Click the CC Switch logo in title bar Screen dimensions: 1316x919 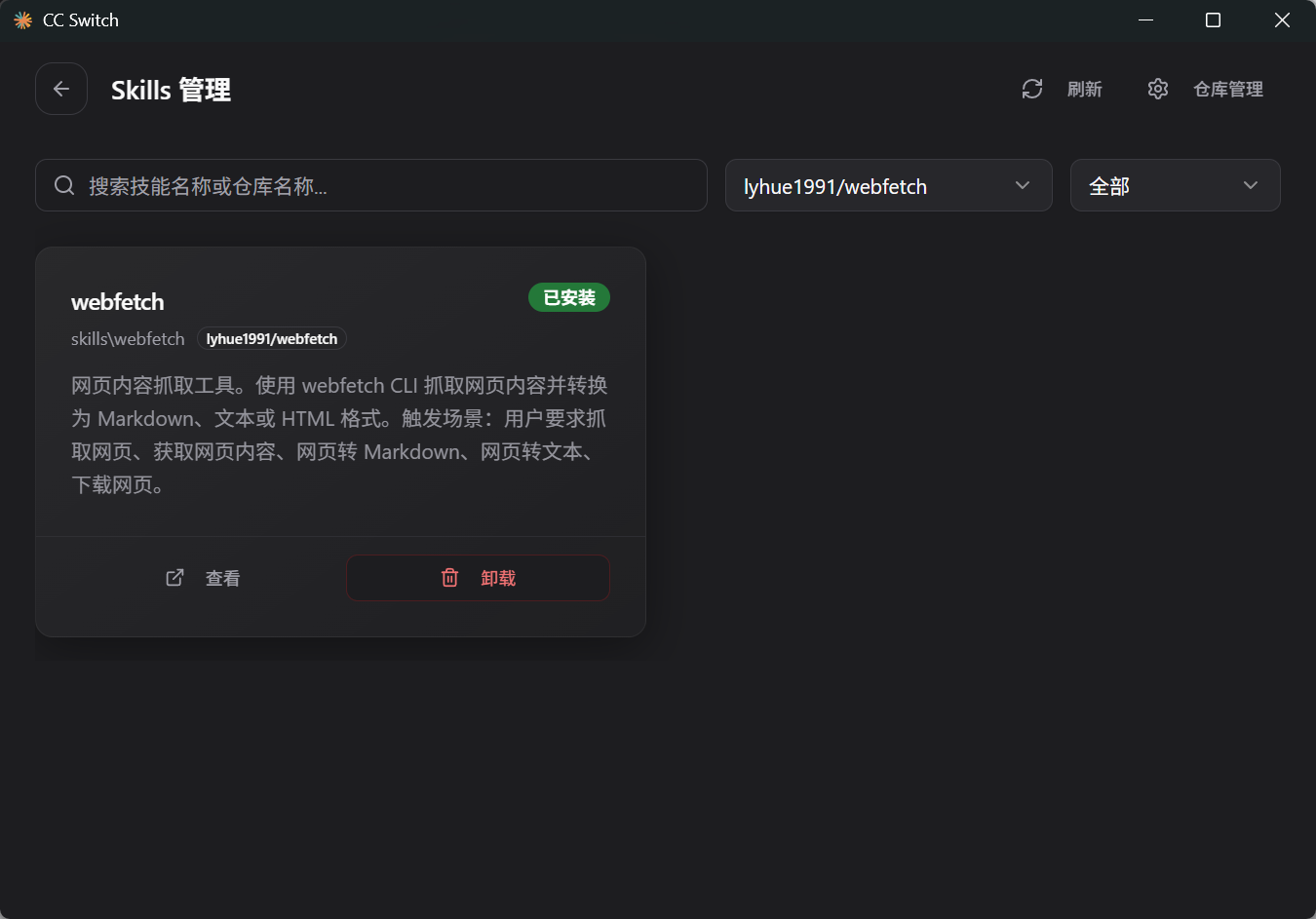pyautogui.click(x=22, y=20)
